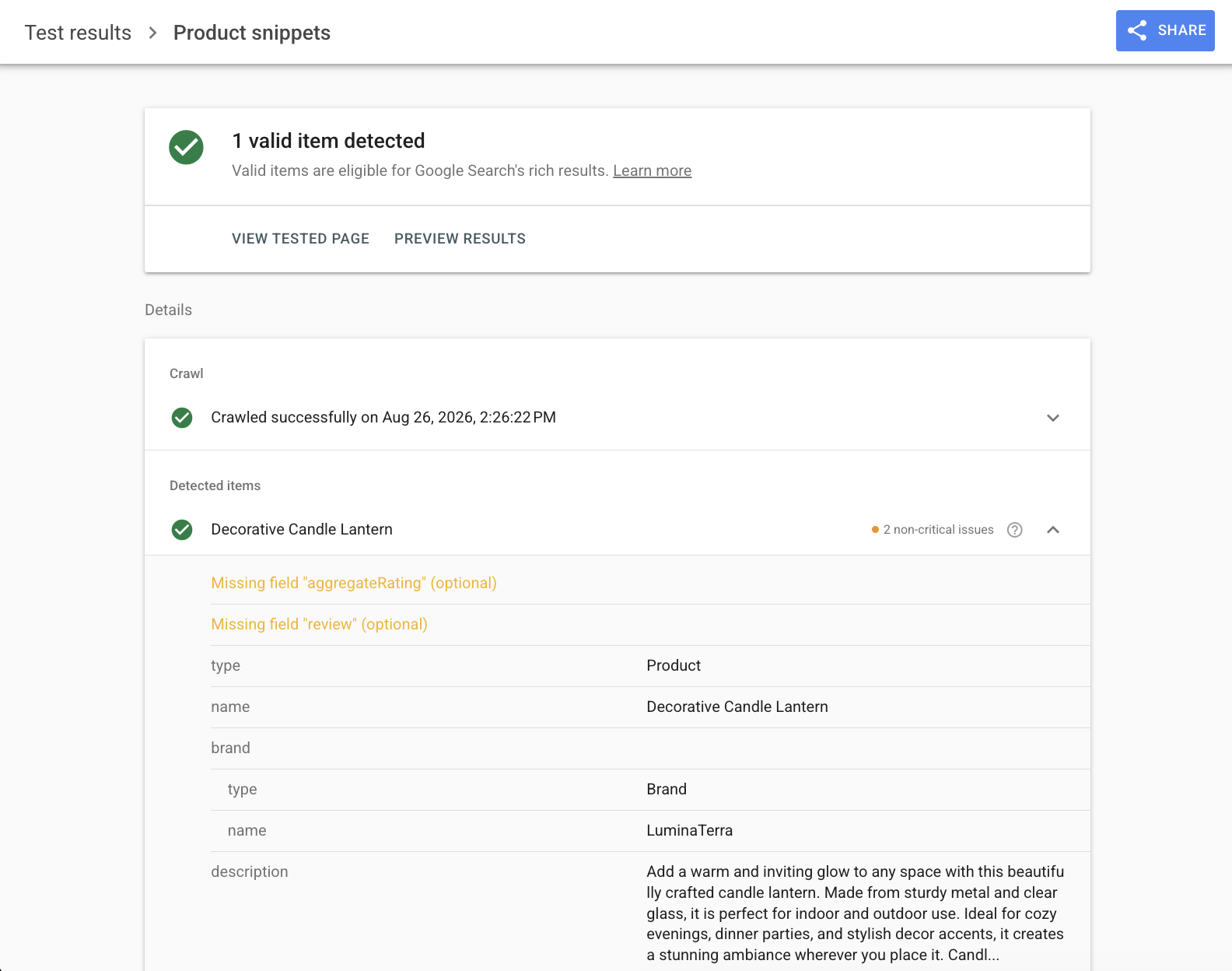
Task: Click the Crawl section label
Action: (x=187, y=373)
